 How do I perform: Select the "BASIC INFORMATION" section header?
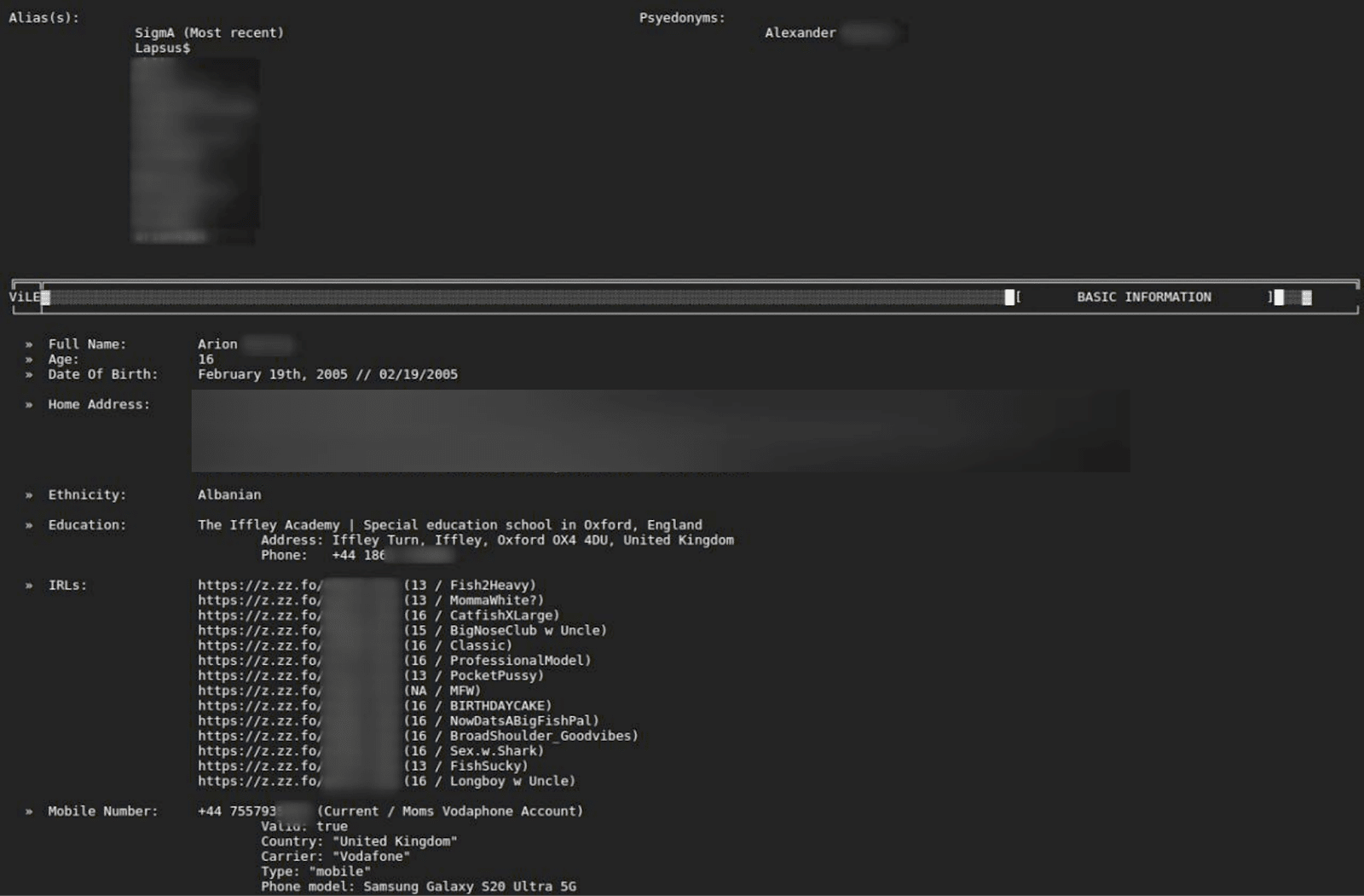[x=1143, y=297]
